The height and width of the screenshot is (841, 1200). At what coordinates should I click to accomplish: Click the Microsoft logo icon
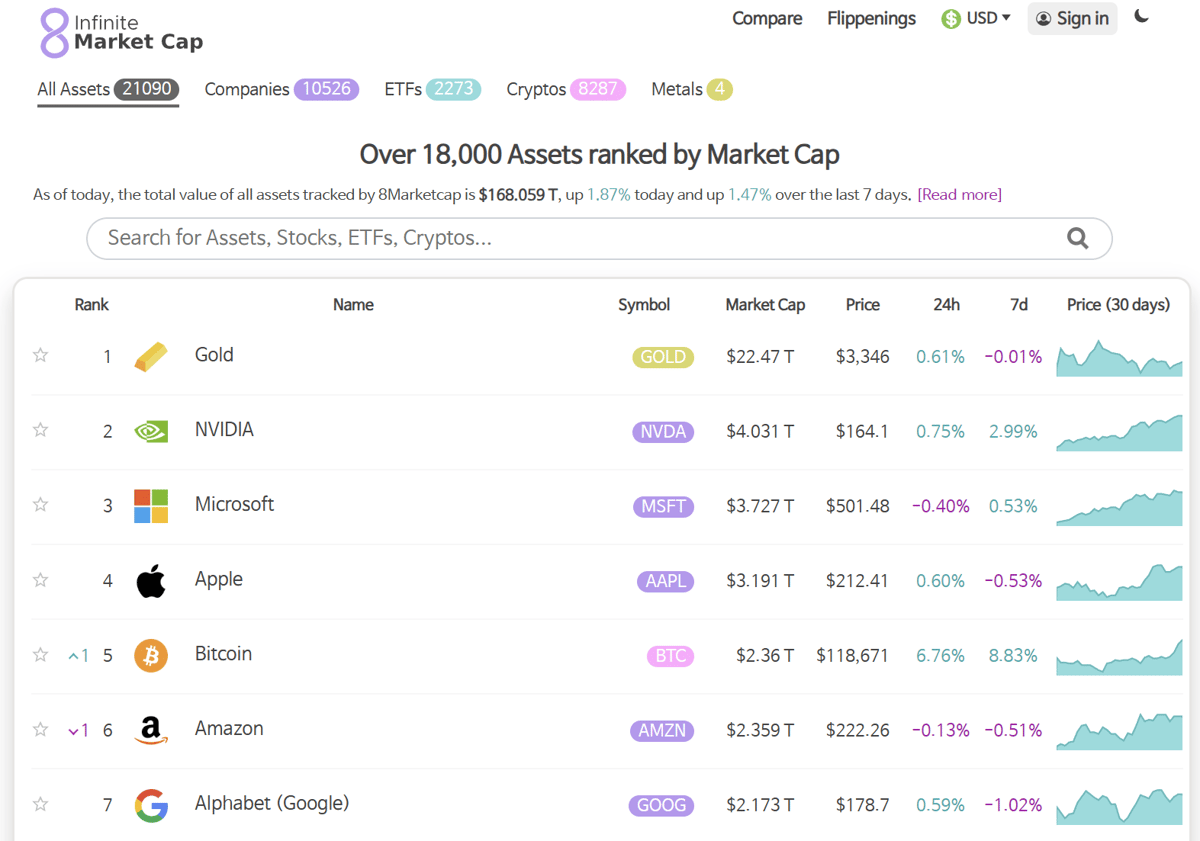point(151,506)
